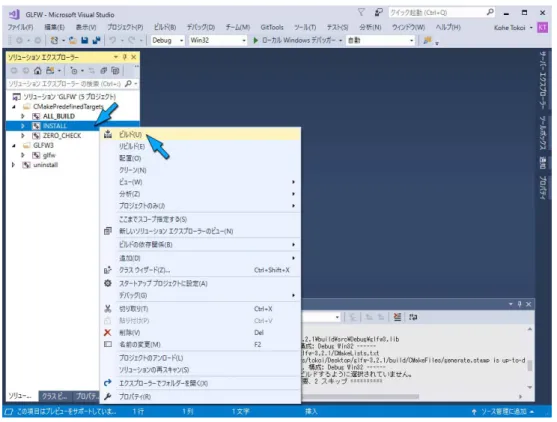Image resolution: width=557 pixels, height=422 pixels.
Task: Expand the uninstall project node
Action: pyautogui.click(x=13, y=165)
